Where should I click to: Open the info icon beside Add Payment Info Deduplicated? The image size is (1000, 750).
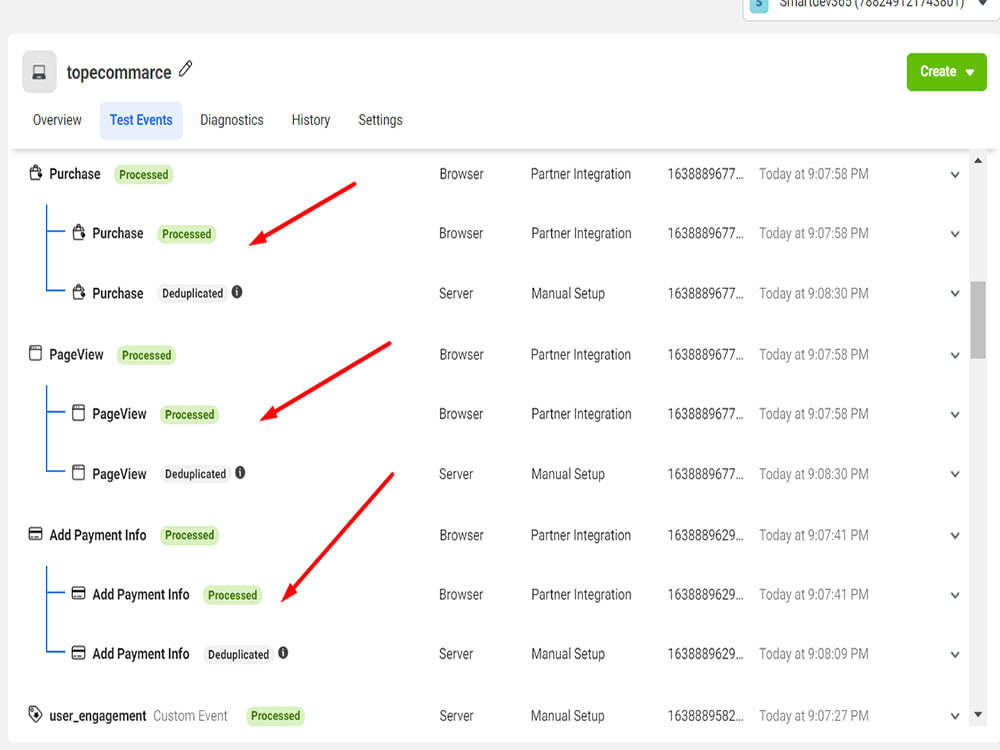tap(283, 653)
